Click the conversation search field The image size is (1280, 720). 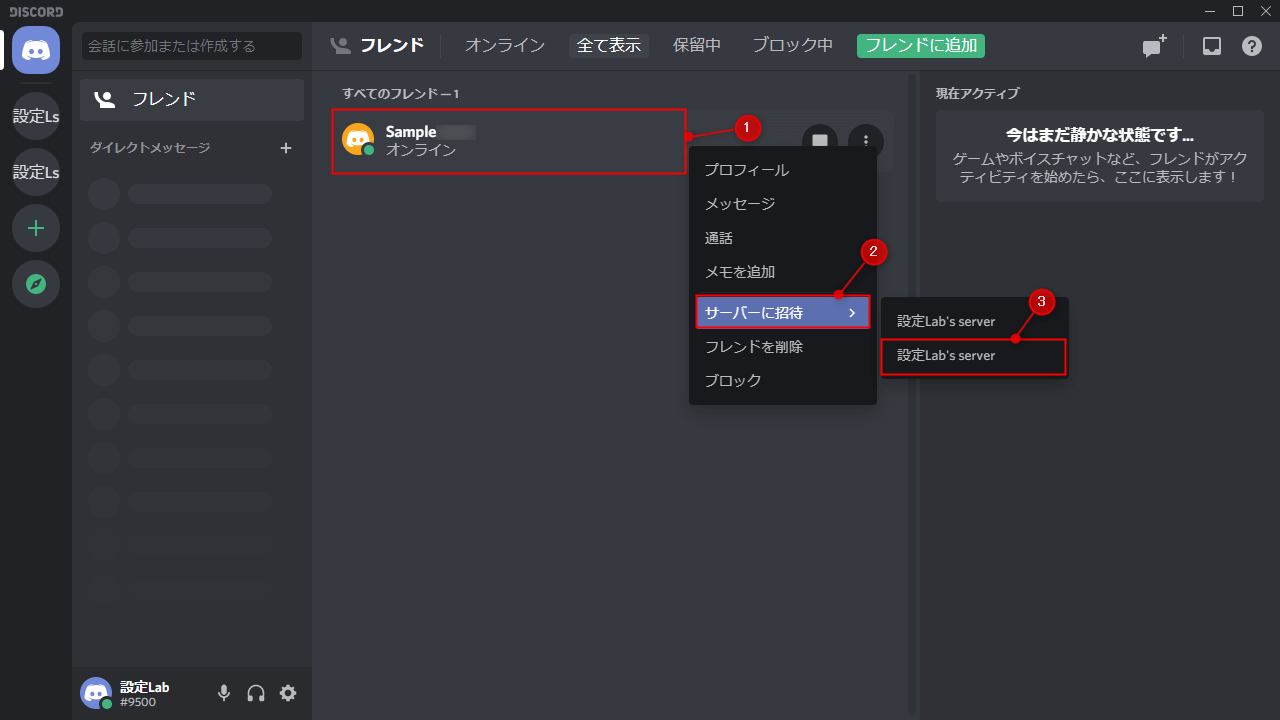[x=192, y=46]
